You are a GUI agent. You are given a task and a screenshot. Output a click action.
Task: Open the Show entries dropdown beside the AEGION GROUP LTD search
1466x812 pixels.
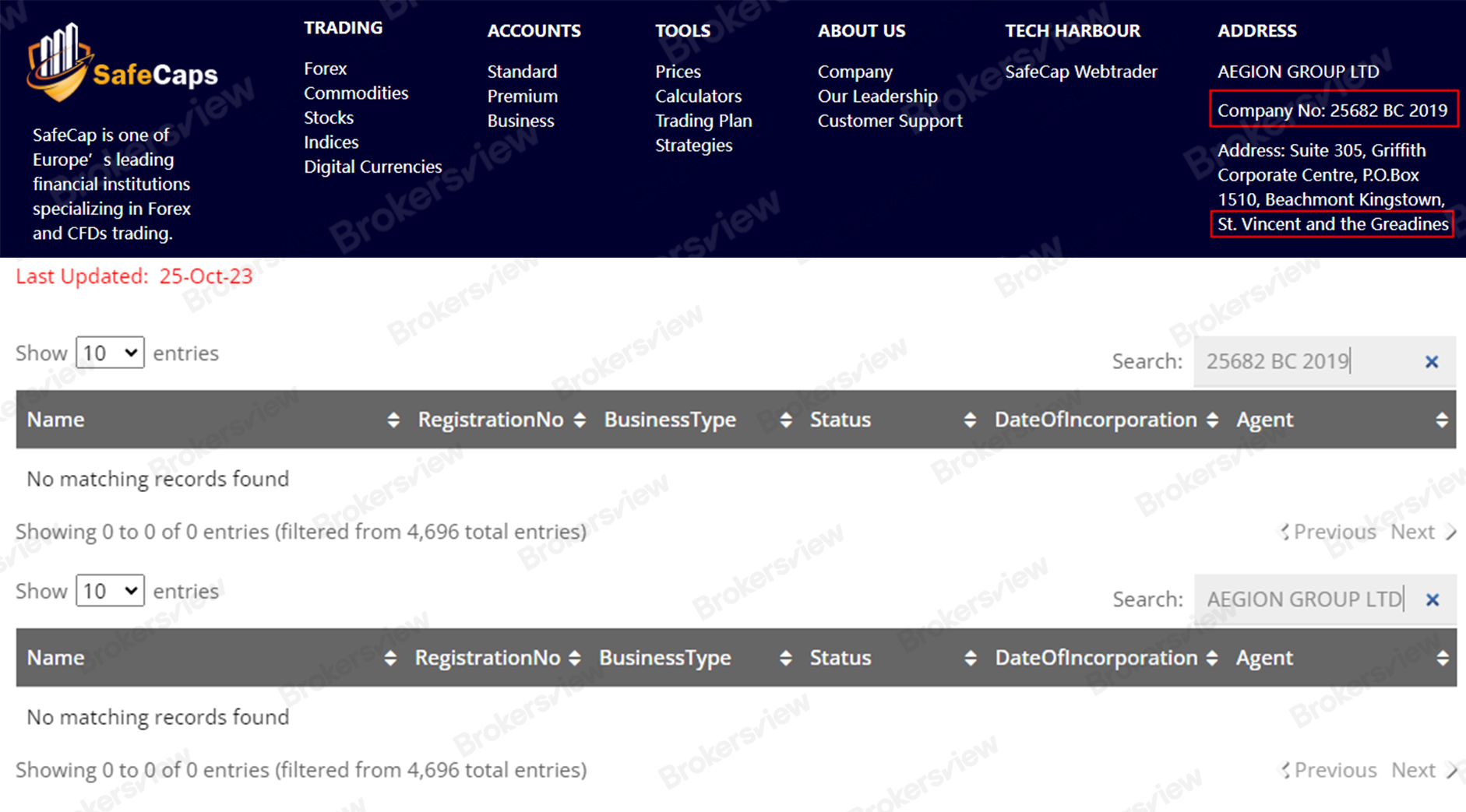click(110, 591)
